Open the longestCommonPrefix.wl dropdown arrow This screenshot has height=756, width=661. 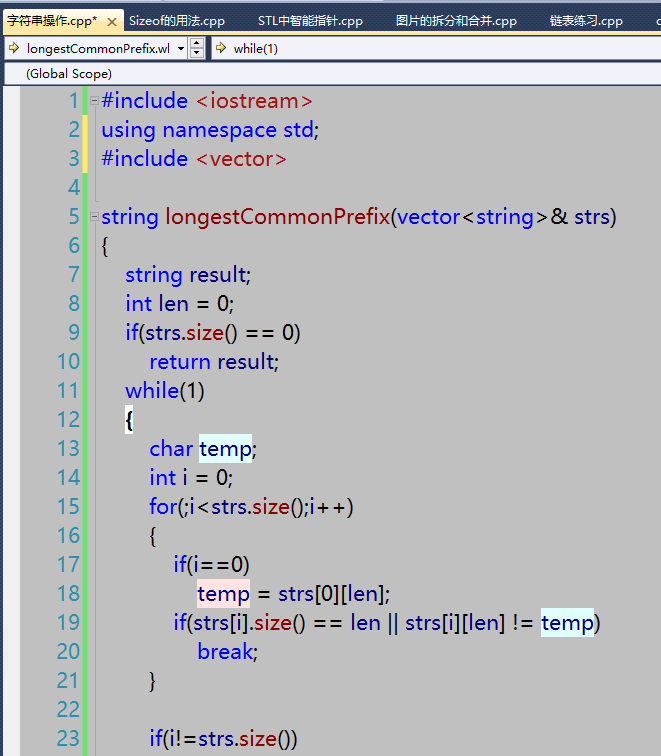[x=181, y=49]
